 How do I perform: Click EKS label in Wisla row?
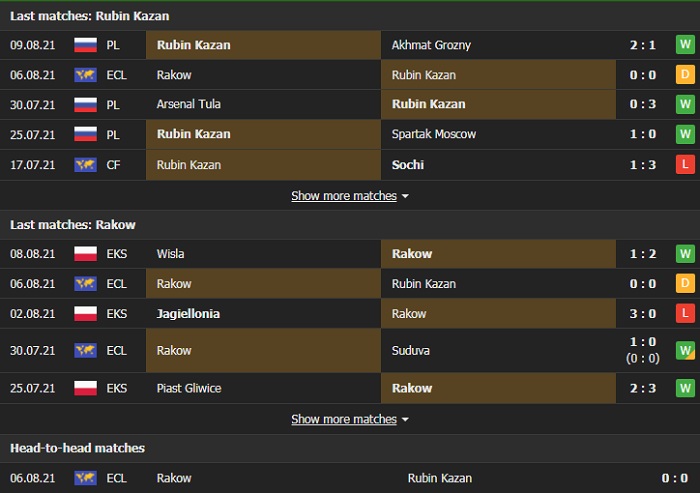(x=117, y=254)
